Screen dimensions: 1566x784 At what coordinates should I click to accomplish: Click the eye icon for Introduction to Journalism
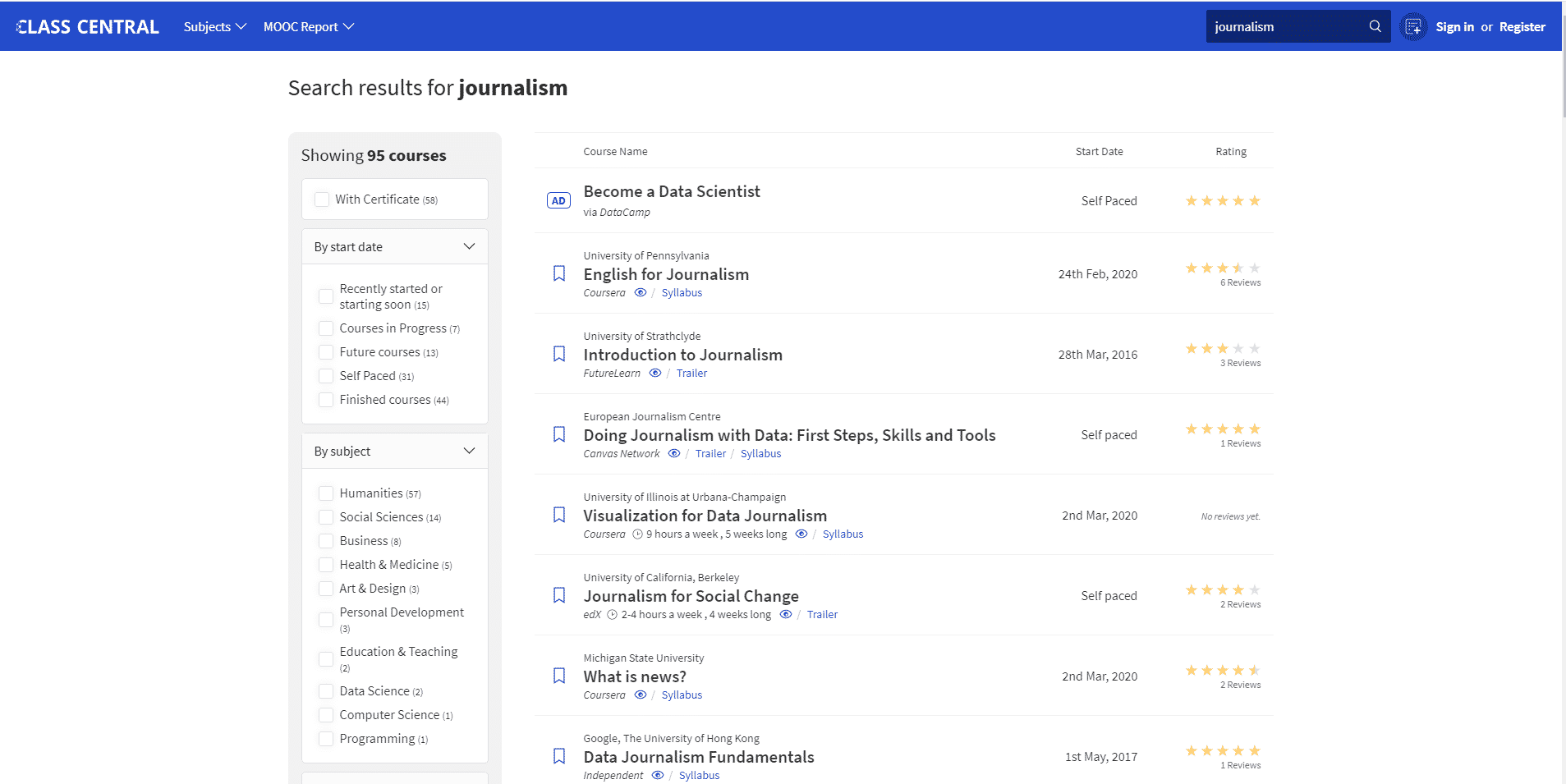tap(655, 373)
